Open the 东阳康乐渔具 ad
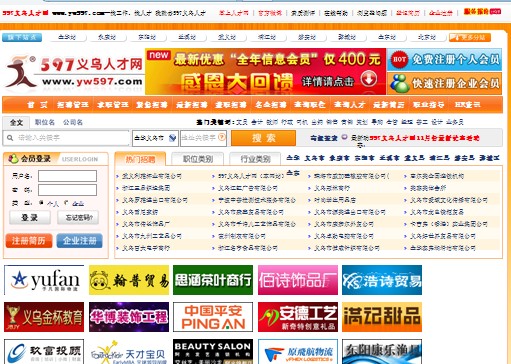Image resolution: width=511 pixels, height=364 pixels. (382, 352)
